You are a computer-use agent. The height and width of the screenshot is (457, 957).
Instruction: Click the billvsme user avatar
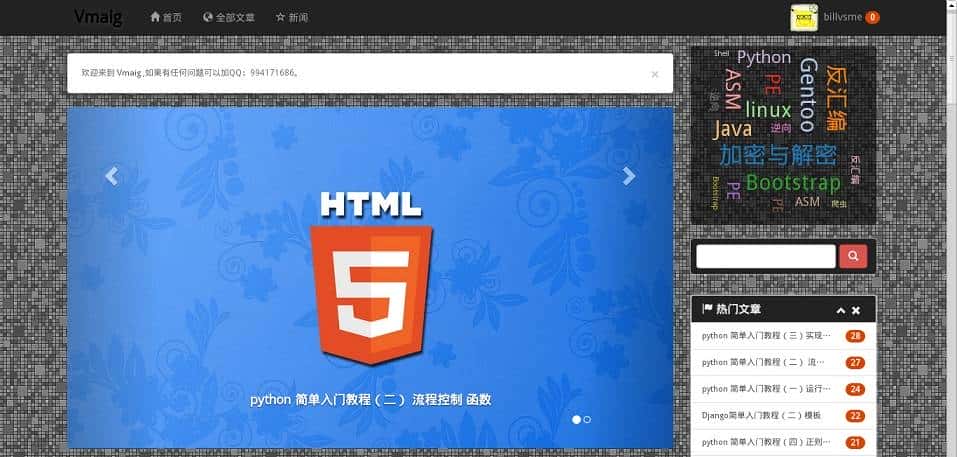point(804,17)
